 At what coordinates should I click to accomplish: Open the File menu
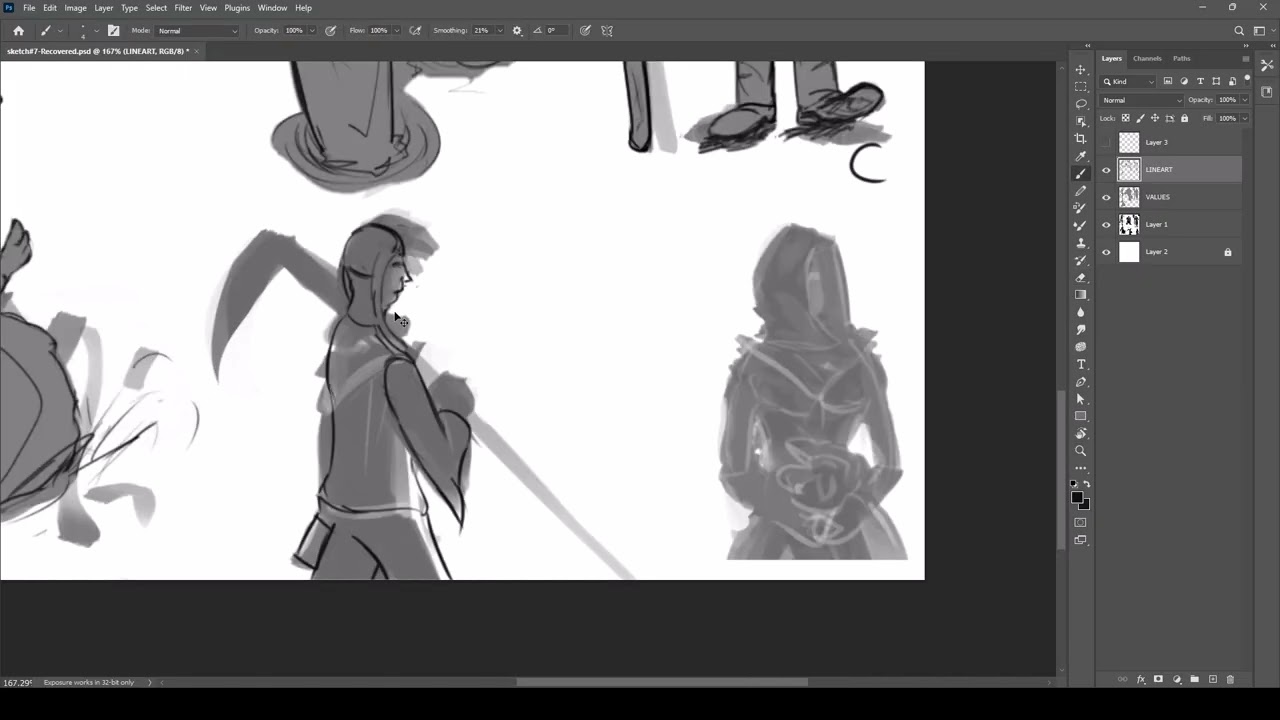click(x=29, y=8)
